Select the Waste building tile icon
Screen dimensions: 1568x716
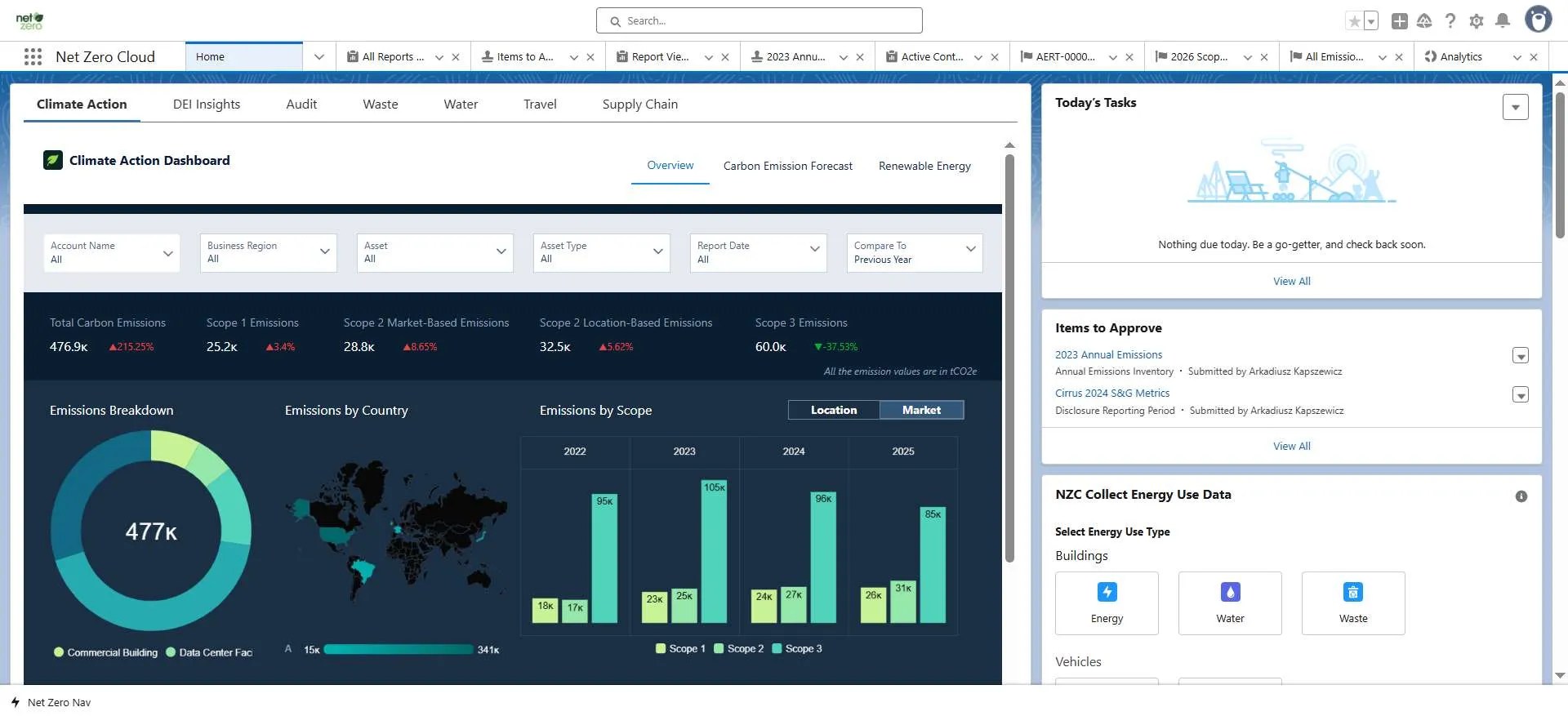coord(1353,592)
